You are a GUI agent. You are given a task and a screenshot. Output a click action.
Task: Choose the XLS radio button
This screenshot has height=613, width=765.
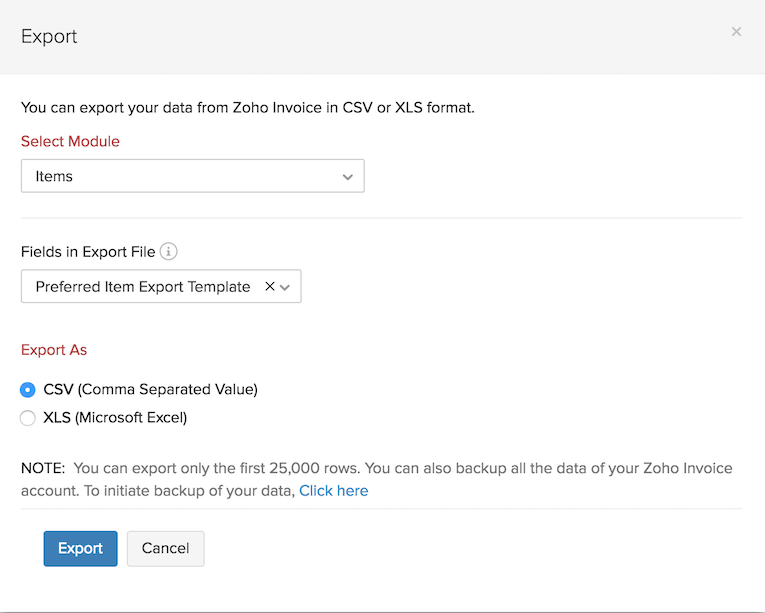28,418
